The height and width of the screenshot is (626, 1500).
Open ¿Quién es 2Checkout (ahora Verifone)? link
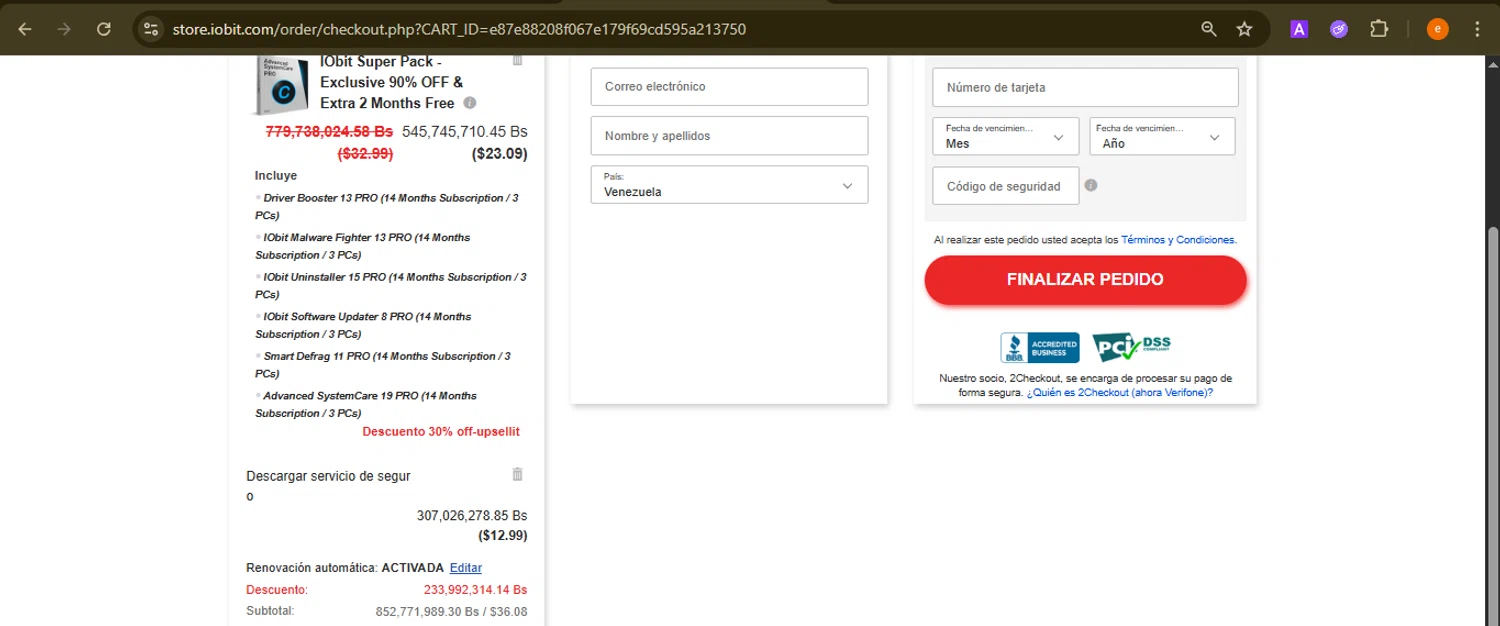point(1120,393)
